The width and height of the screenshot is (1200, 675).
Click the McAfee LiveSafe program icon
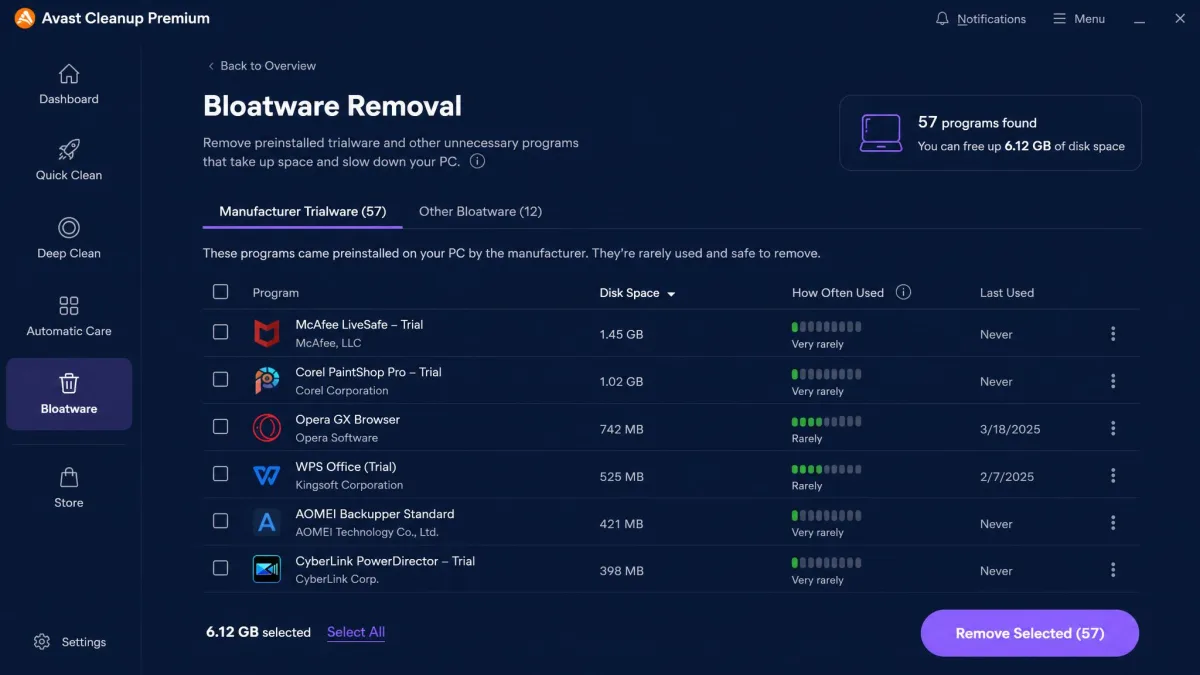[267, 333]
